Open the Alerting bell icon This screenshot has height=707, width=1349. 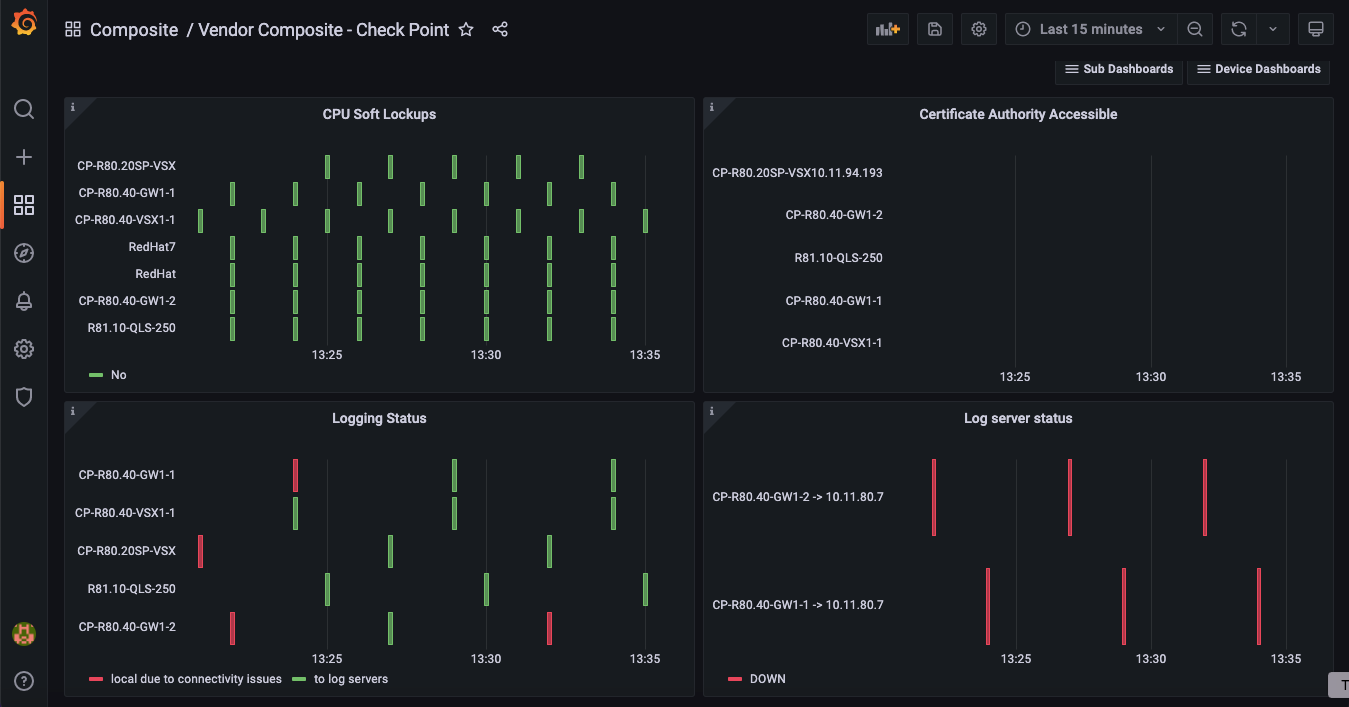24,301
